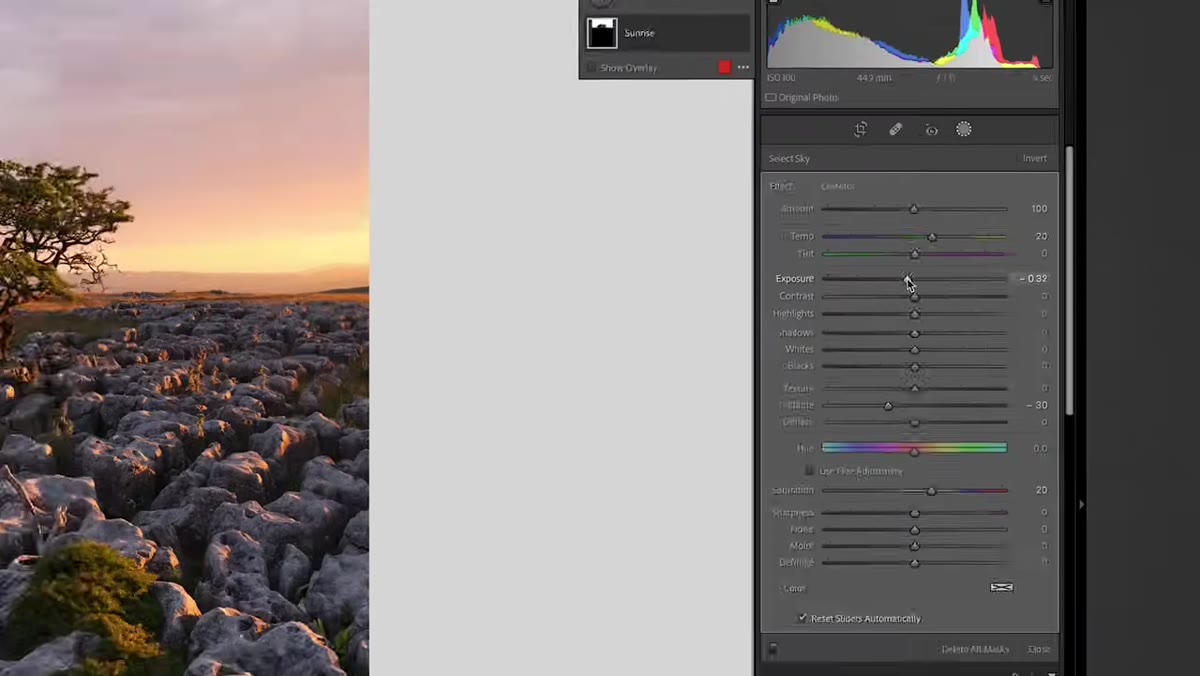Toggle the Original Photo checkbox
Image resolution: width=1200 pixels, height=676 pixels.
coord(770,98)
